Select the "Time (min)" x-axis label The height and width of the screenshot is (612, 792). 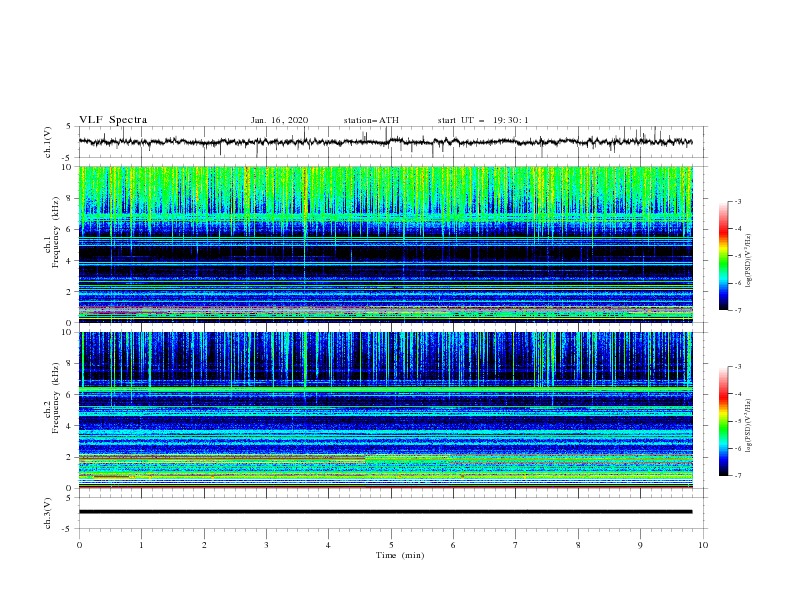tap(400, 555)
